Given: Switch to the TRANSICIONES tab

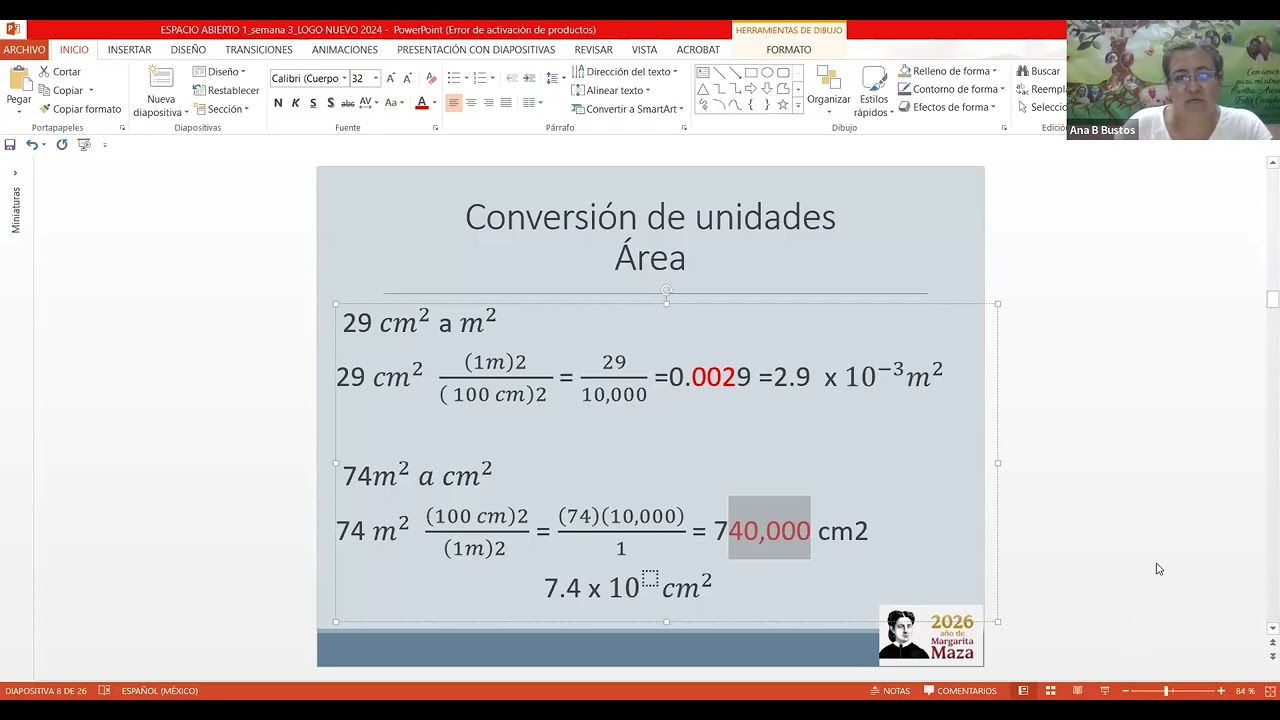Looking at the screenshot, I should click(259, 49).
